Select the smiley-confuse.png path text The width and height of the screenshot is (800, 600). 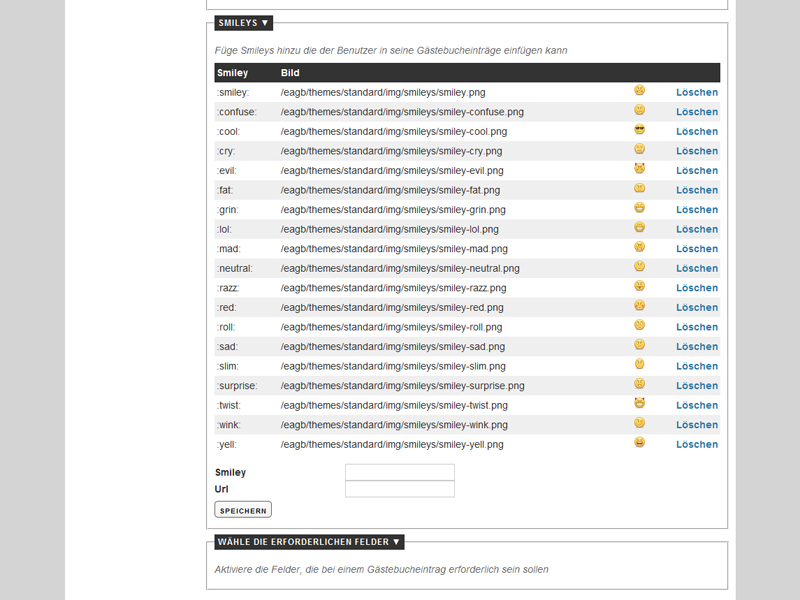pyautogui.click(x=402, y=112)
